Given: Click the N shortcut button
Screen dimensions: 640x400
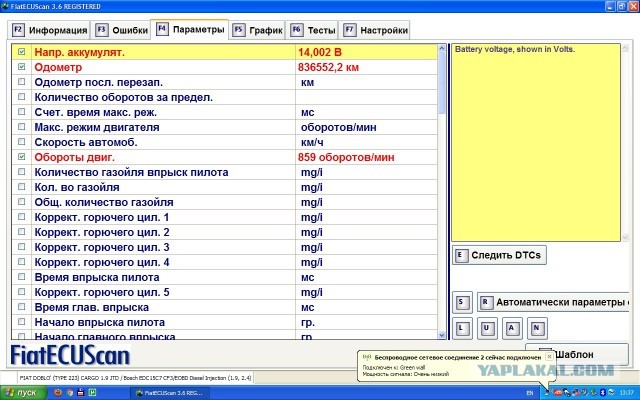Looking at the screenshot, I should [x=537, y=328].
